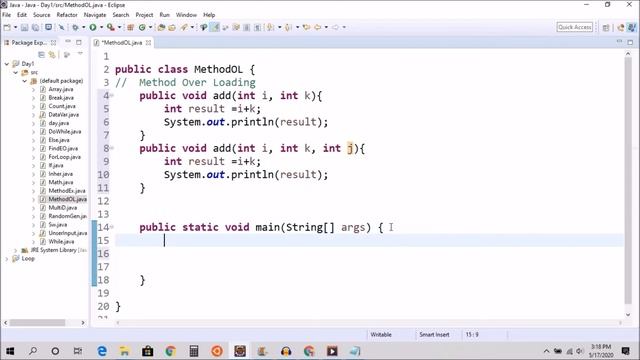Image resolution: width=640 pixels, height=360 pixels.
Task: Open Microsoft Edge from the taskbar
Action: pyautogui.click(x=102, y=351)
